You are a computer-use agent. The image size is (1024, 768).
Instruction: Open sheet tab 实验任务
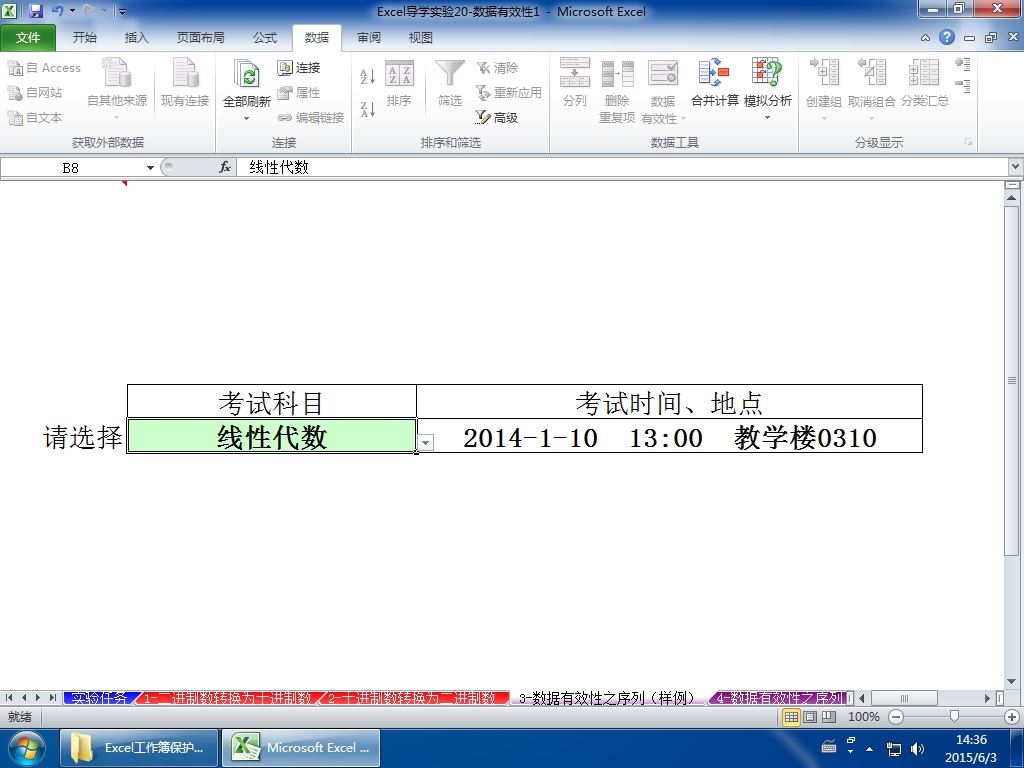(99, 698)
